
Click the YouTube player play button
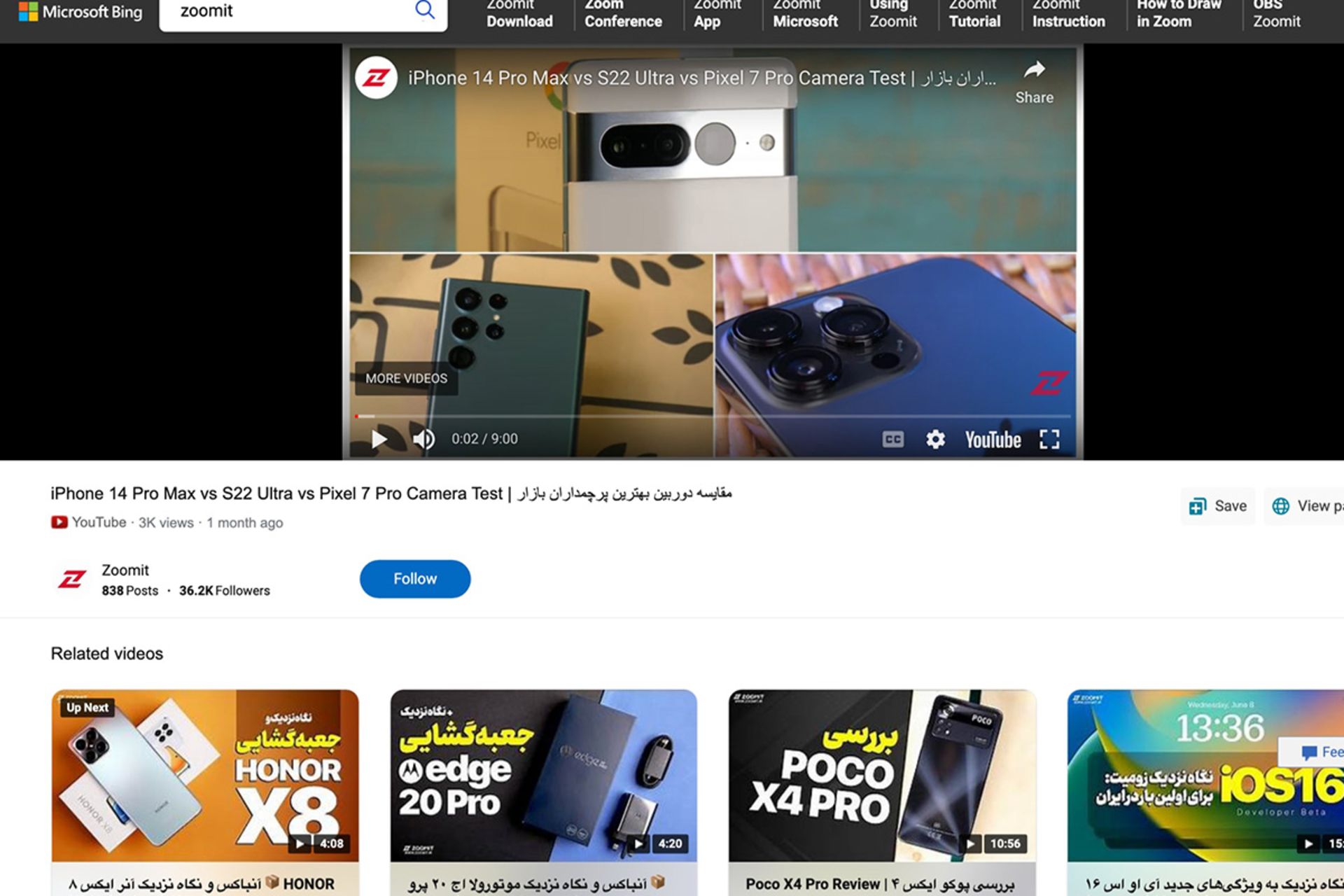(x=380, y=438)
